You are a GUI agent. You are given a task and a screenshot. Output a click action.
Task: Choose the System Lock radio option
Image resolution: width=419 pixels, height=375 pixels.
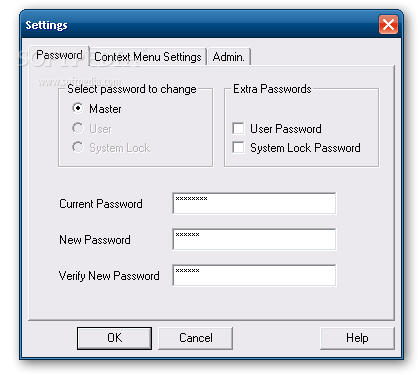(78, 147)
